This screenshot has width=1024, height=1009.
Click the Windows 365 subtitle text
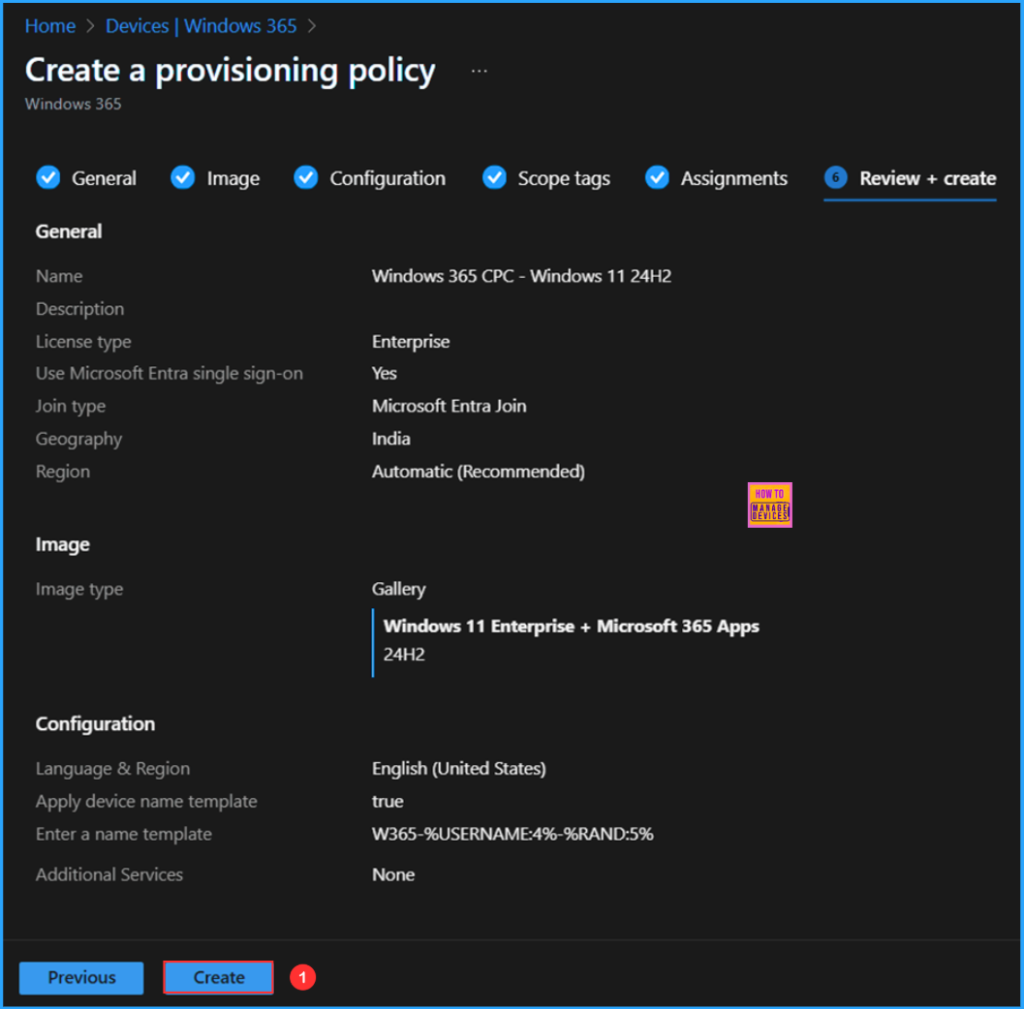73,104
